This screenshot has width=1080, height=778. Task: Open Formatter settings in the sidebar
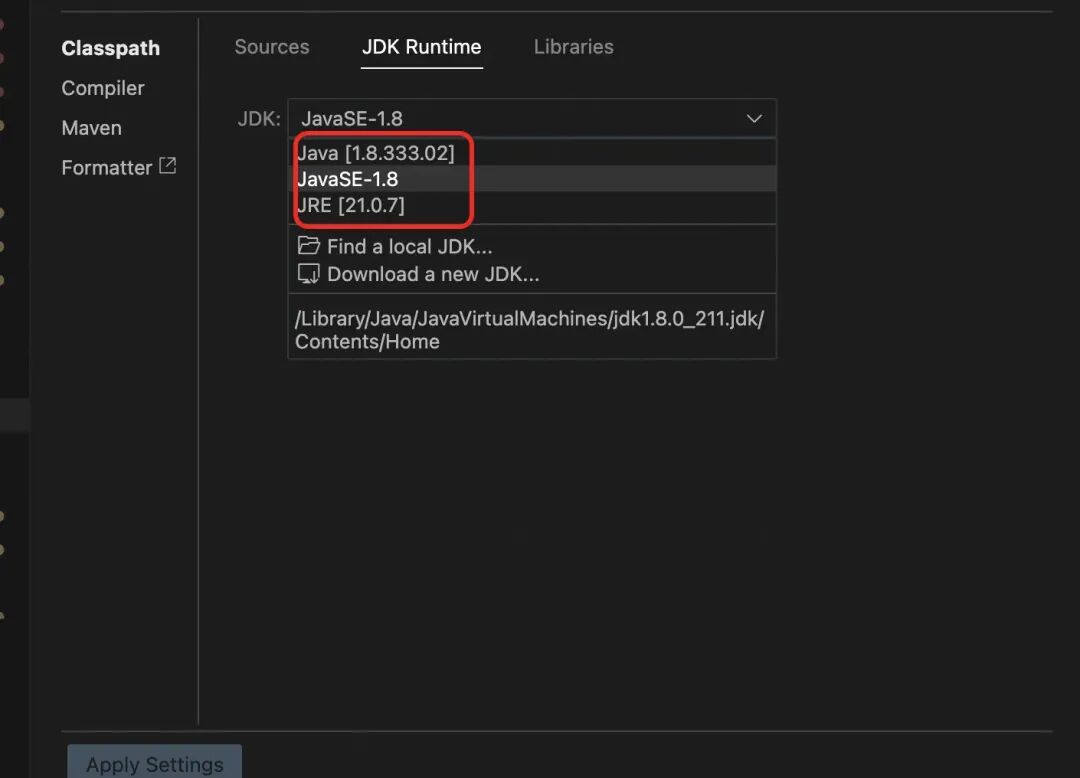tap(107, 167)
